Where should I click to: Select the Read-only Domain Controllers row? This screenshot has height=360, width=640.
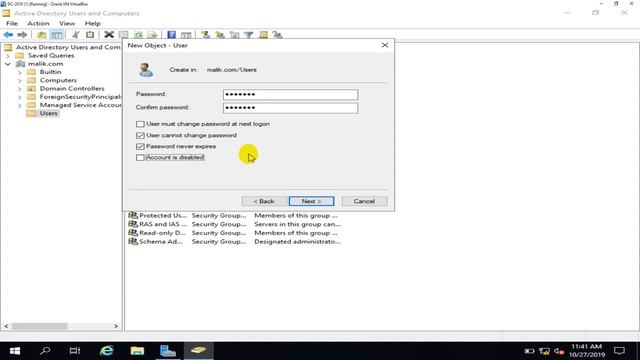click(235, 233)
